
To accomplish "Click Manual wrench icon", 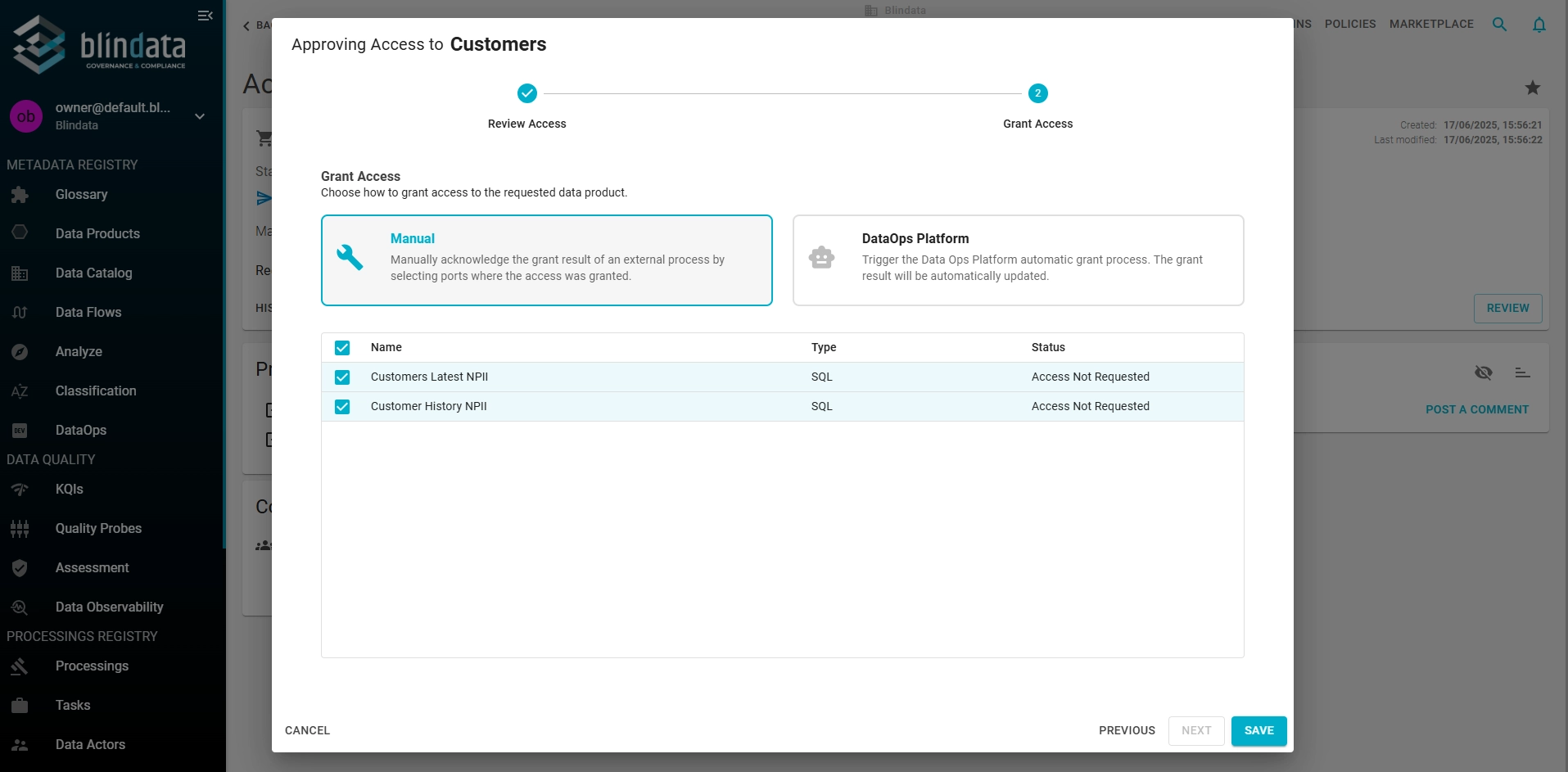I will [350, 257].
